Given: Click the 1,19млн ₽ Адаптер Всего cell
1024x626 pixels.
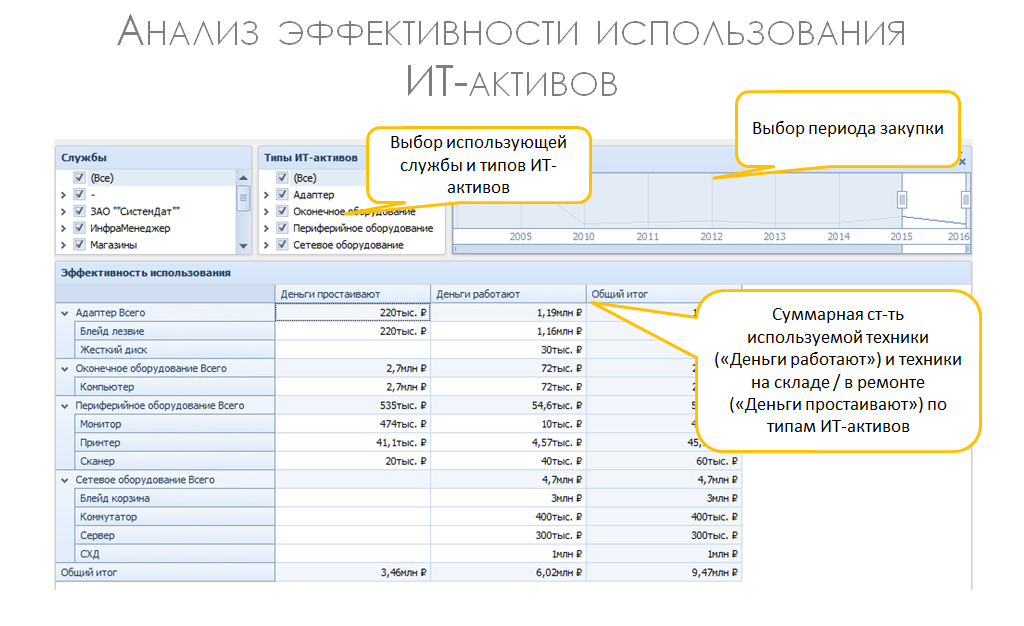Looking at the screenshot, I should [508, 313].
